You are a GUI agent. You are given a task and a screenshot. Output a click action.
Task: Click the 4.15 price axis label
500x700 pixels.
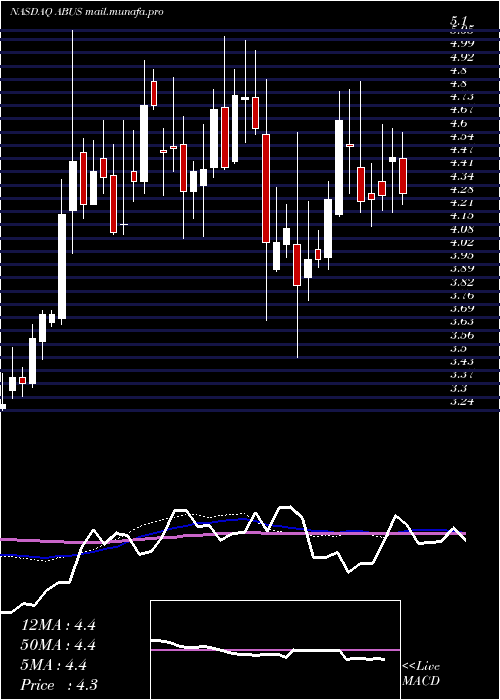pyautogui.click(x=462, y=216)
